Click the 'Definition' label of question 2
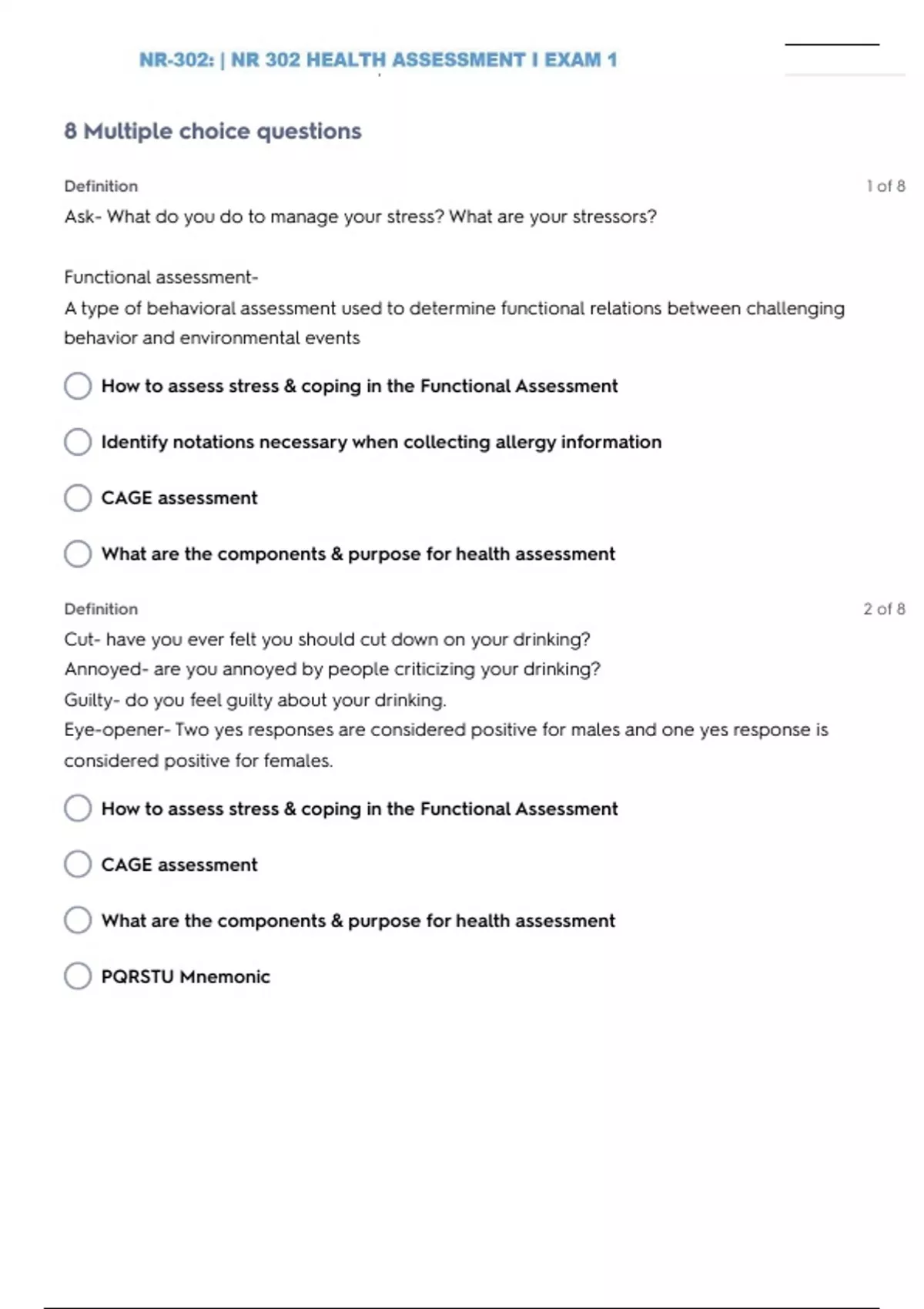The height and width of the screenshot is (1309, 924). coord(101,609)
